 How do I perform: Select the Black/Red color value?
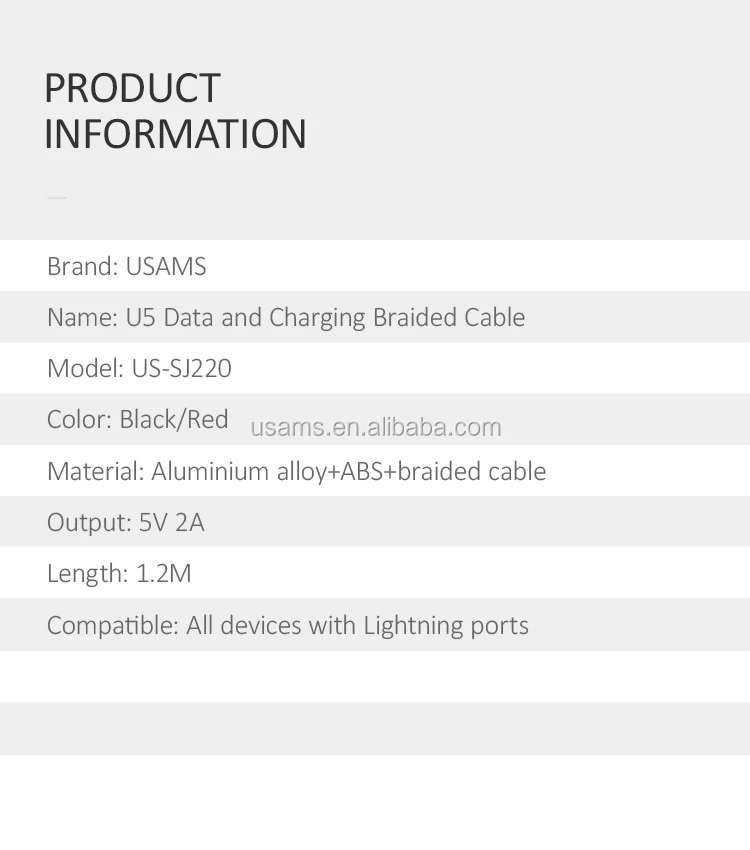(x=174, y=420)
